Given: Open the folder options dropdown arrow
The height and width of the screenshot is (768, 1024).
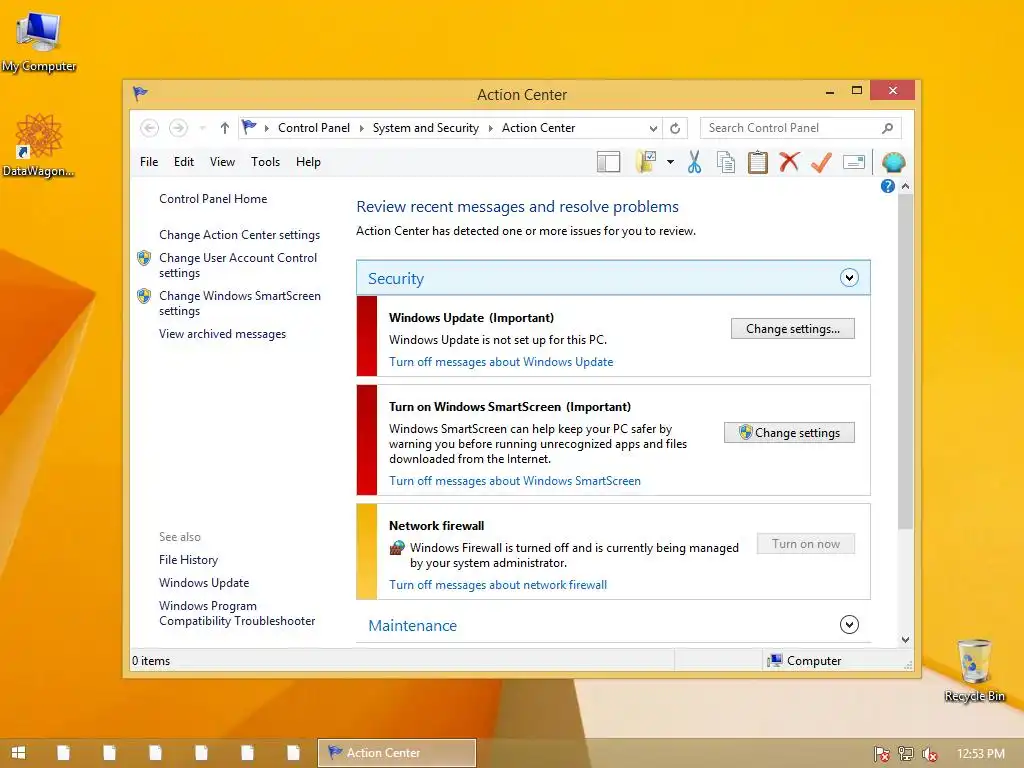Looking at the screenshot, I should click(x=670, y=162).
